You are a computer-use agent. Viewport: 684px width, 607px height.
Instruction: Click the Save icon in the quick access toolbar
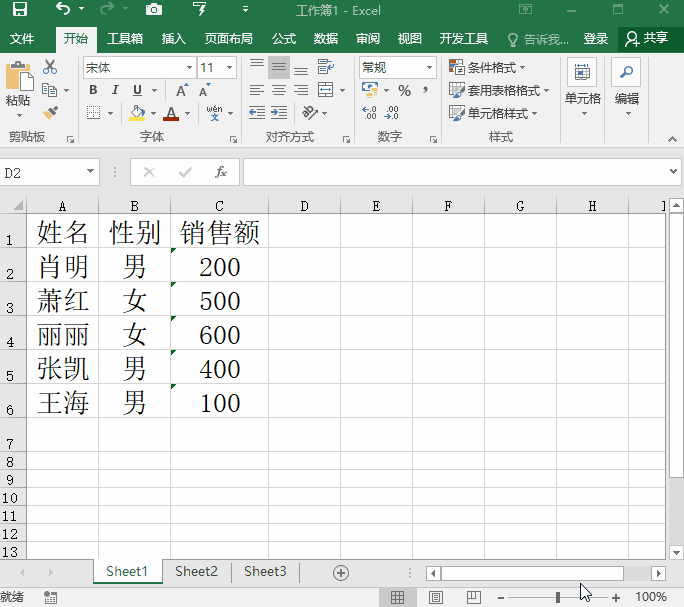(x=20, y=9)
